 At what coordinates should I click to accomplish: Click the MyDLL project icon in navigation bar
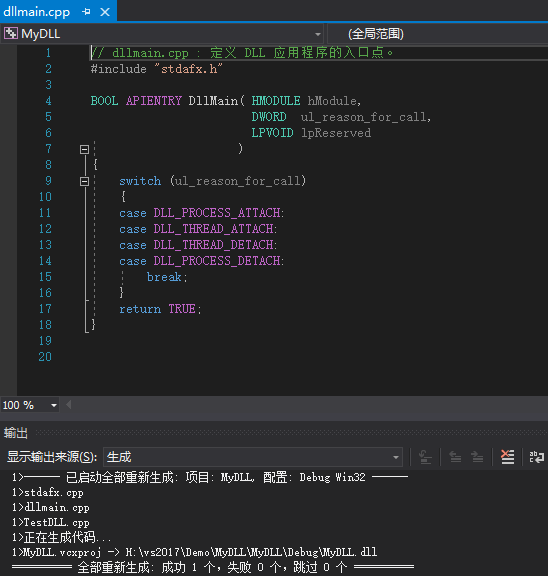(x=10, y=33)
